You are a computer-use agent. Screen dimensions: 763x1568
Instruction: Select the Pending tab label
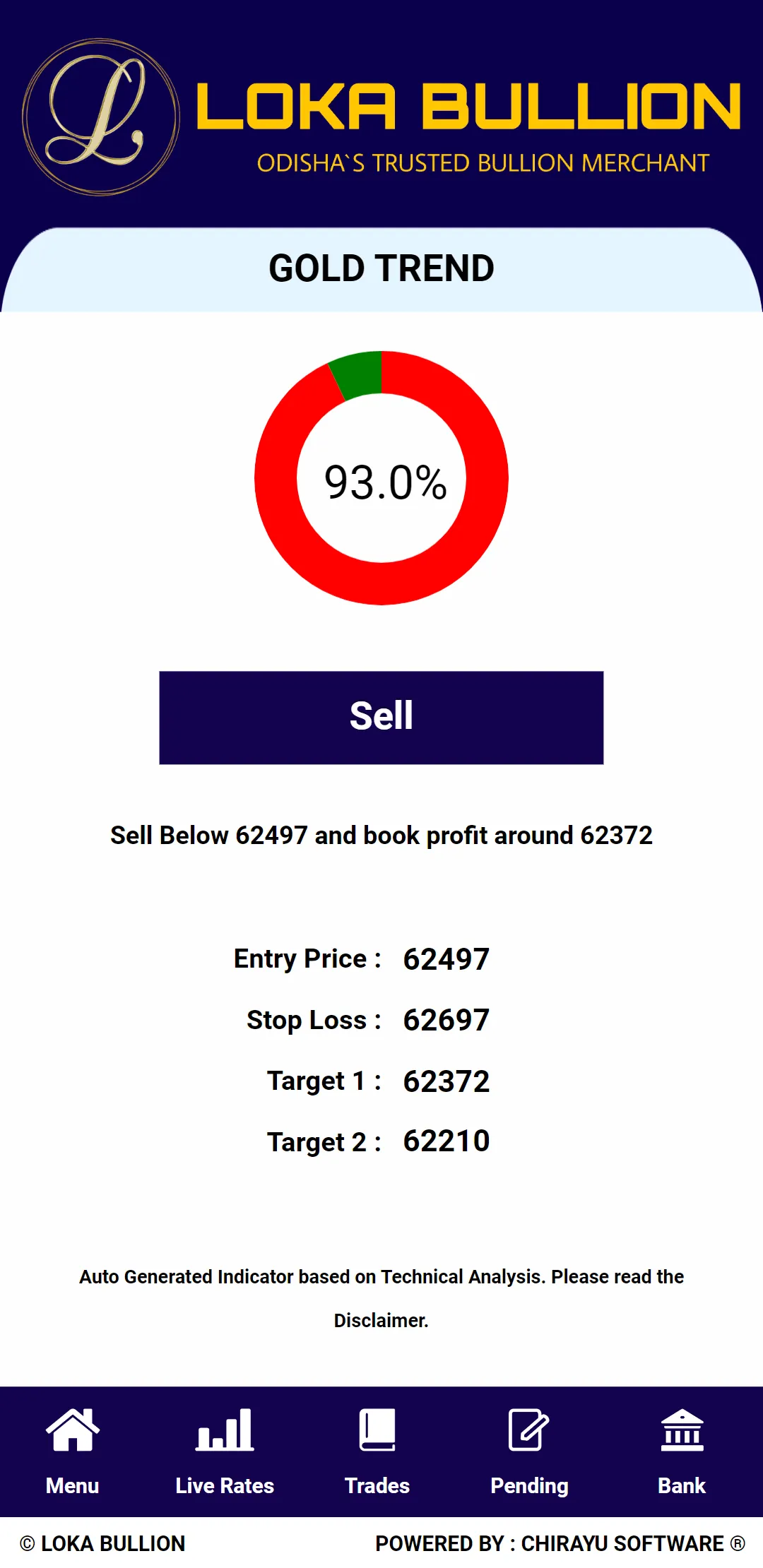coord(529,1487)
